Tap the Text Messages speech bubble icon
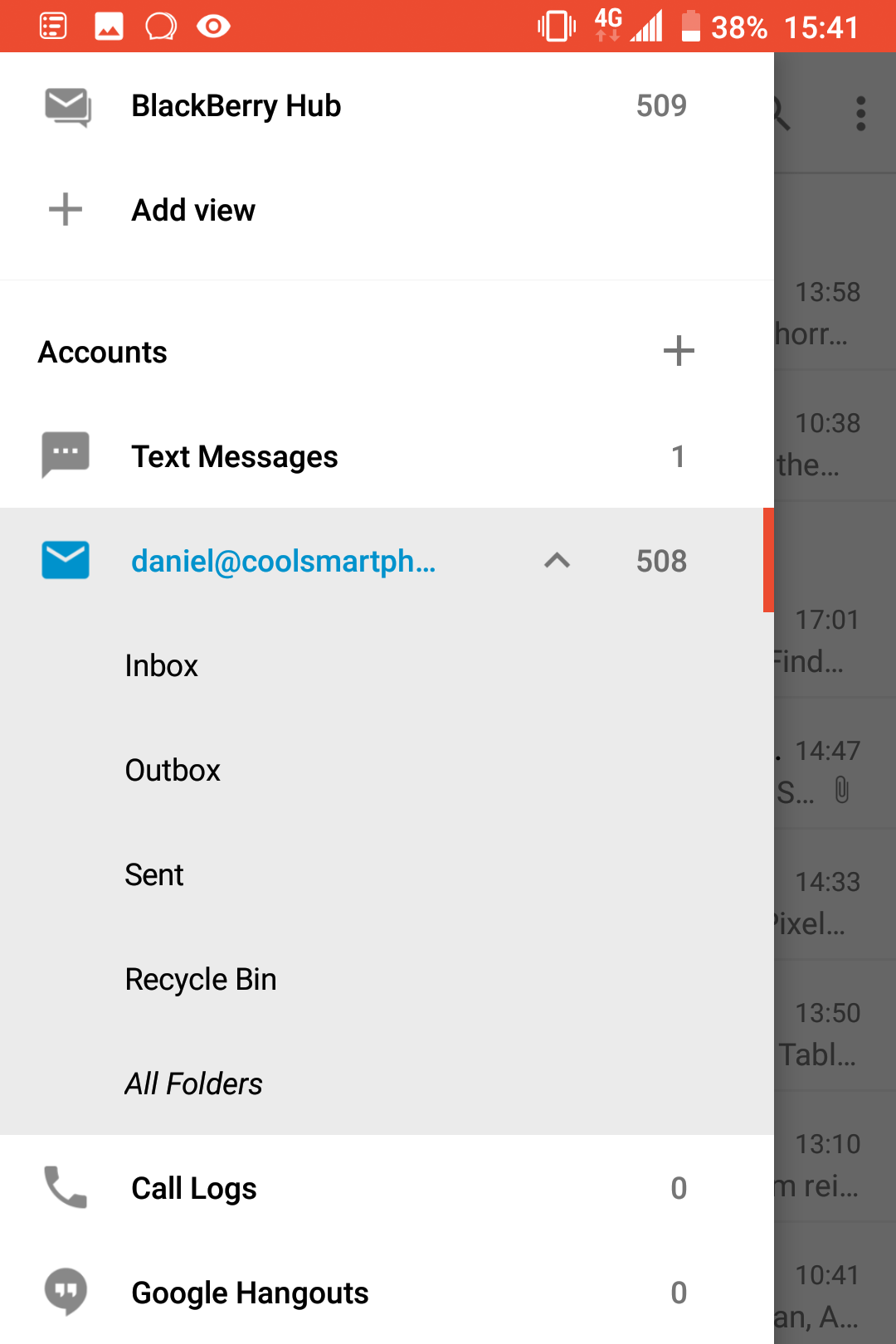 click(66, 455)
